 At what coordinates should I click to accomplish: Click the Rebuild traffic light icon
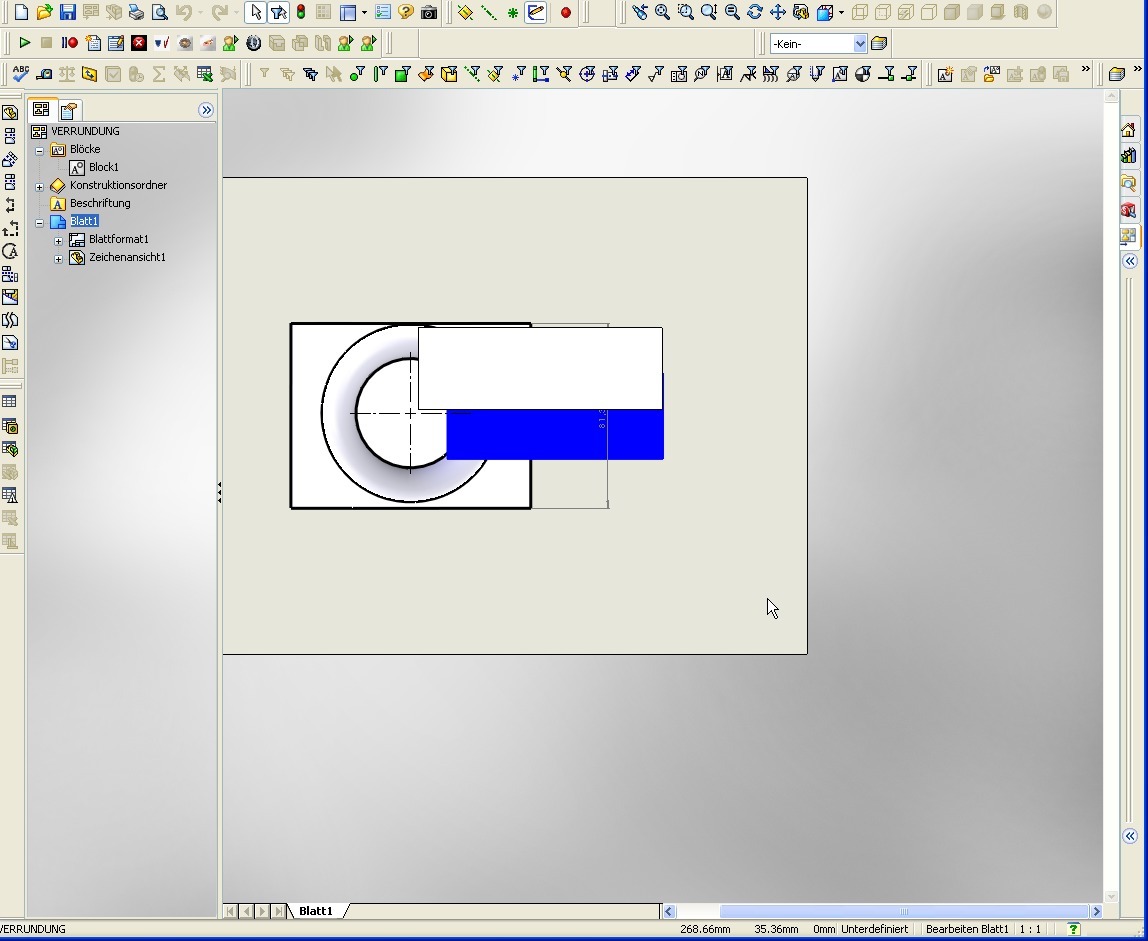pyautogui.click(x=300, y=13)
